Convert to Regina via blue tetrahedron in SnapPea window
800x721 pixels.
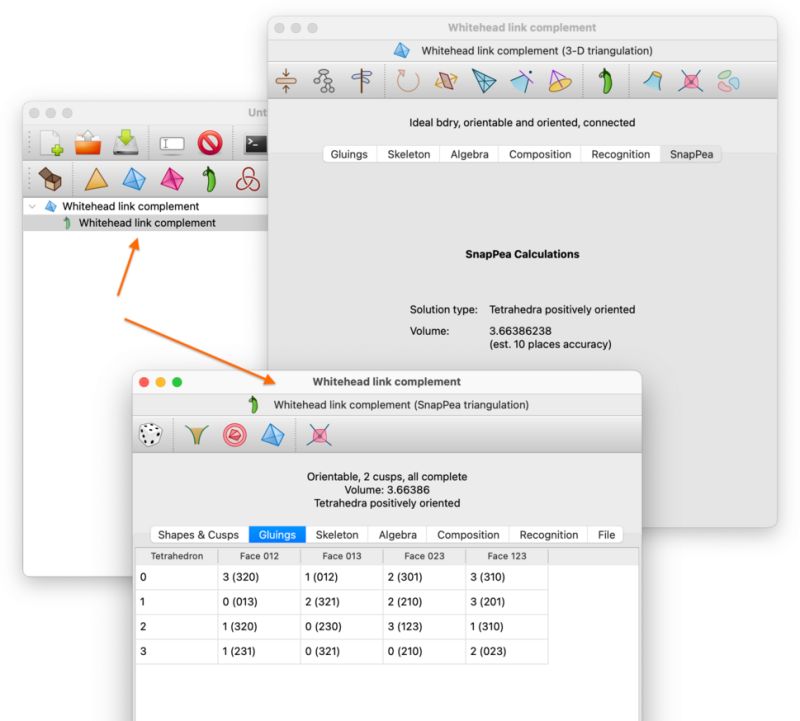tap(272, 435)
